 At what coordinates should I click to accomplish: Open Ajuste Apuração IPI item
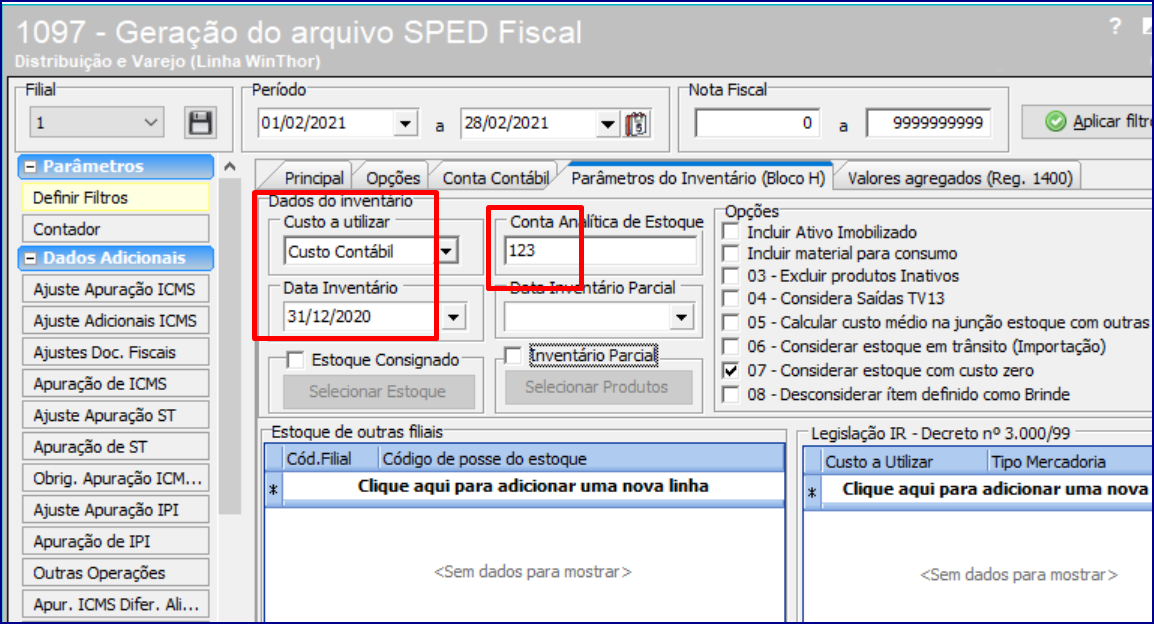(116, 510)
